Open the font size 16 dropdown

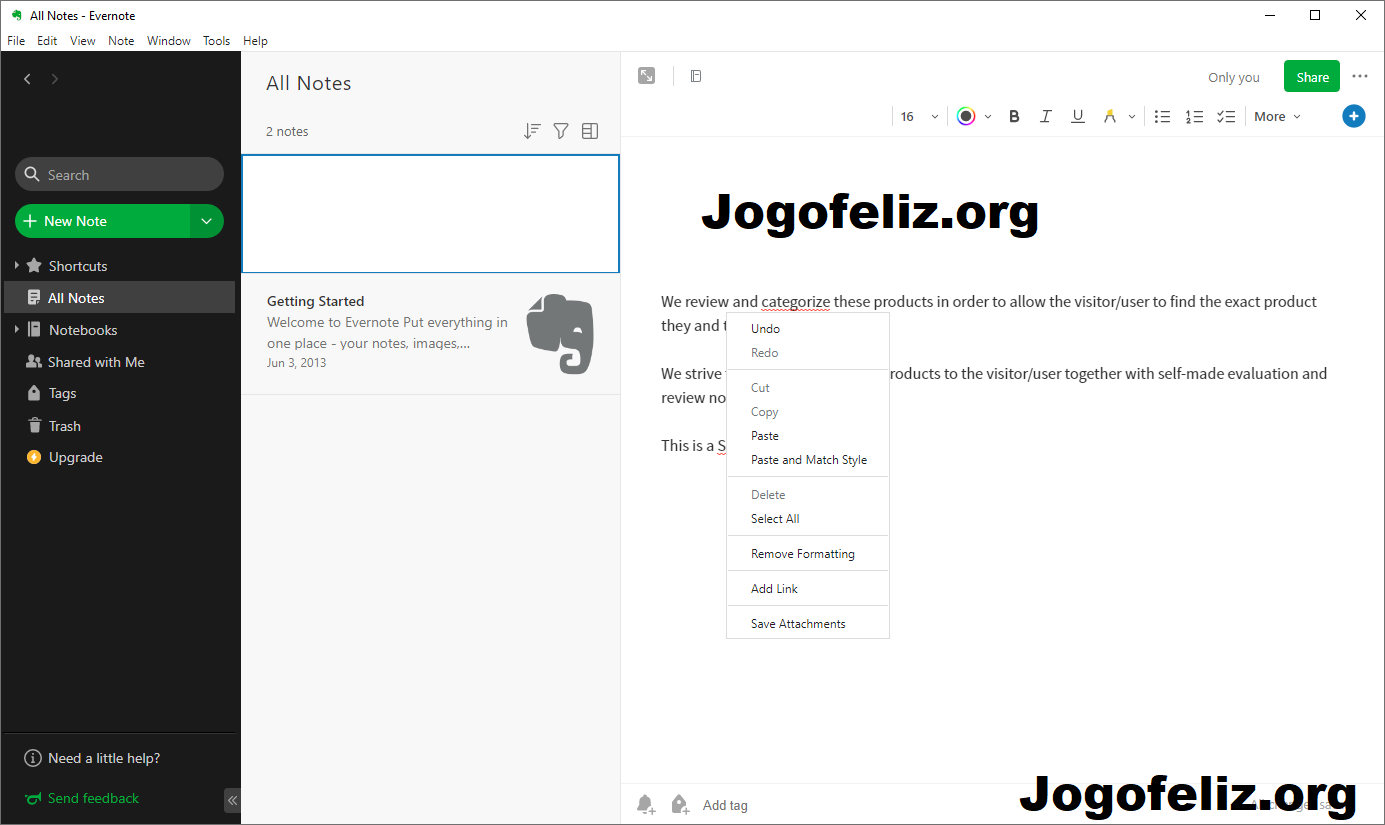coord(920,116)
